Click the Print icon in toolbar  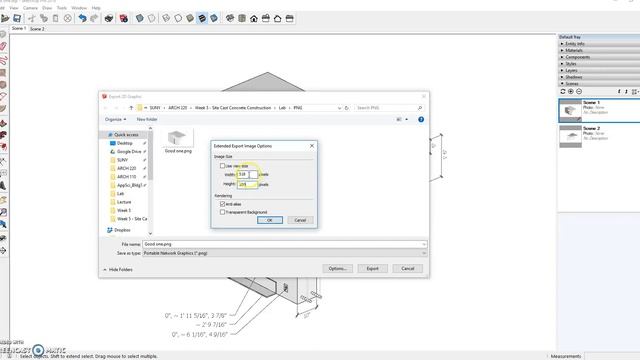point(109,18)
